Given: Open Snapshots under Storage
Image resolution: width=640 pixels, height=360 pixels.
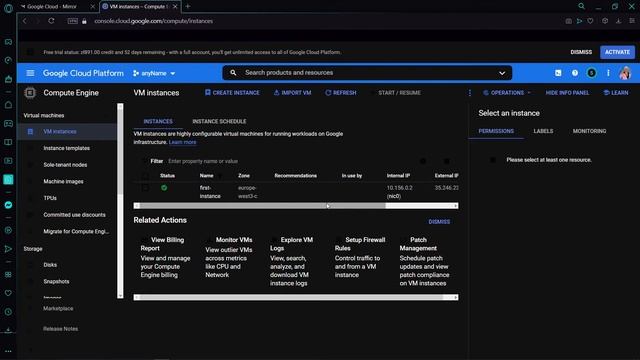Looking at the screenshot, I should 56,282.
